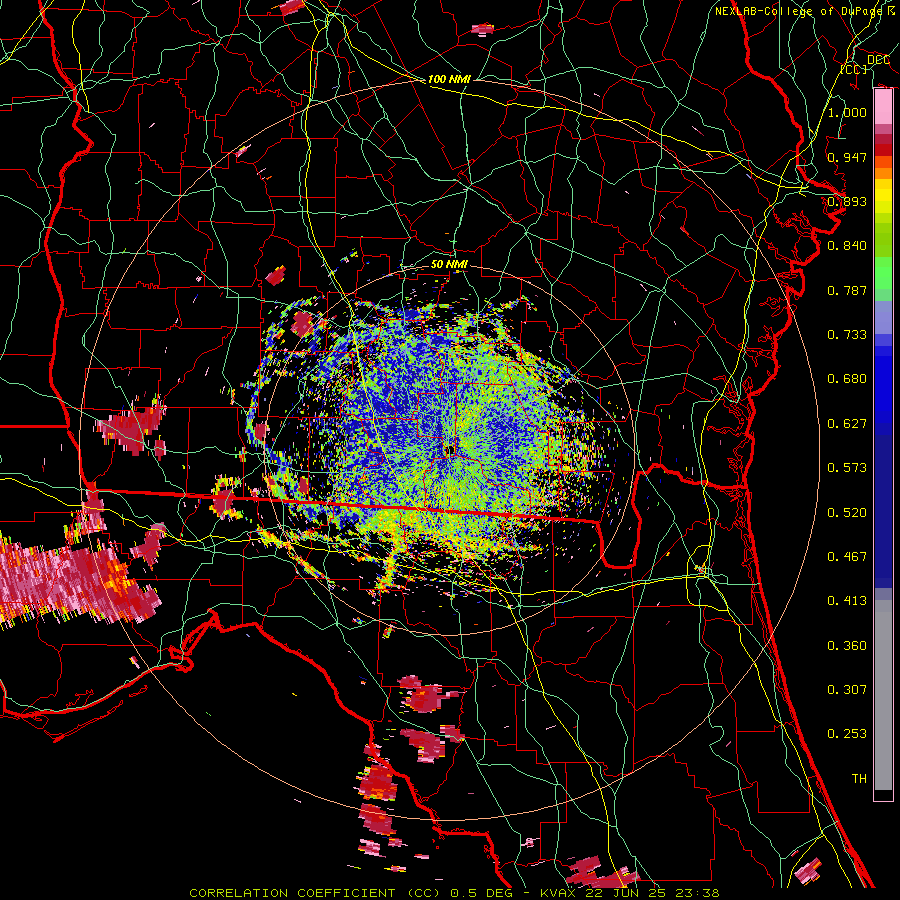The width and height of the screenshot is (900, 900).
Task: Click the 0.253 legend value
Action: point(847,734)
